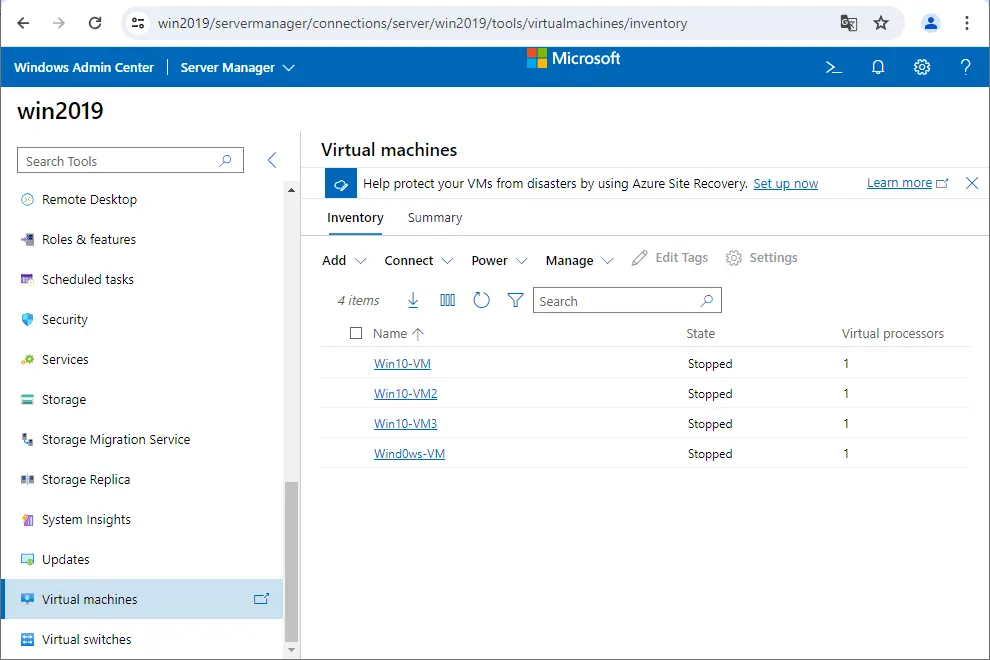The width and height of the screenshot is (990, 660).
Task: Click the Learn more link
Action: (907, 183)
